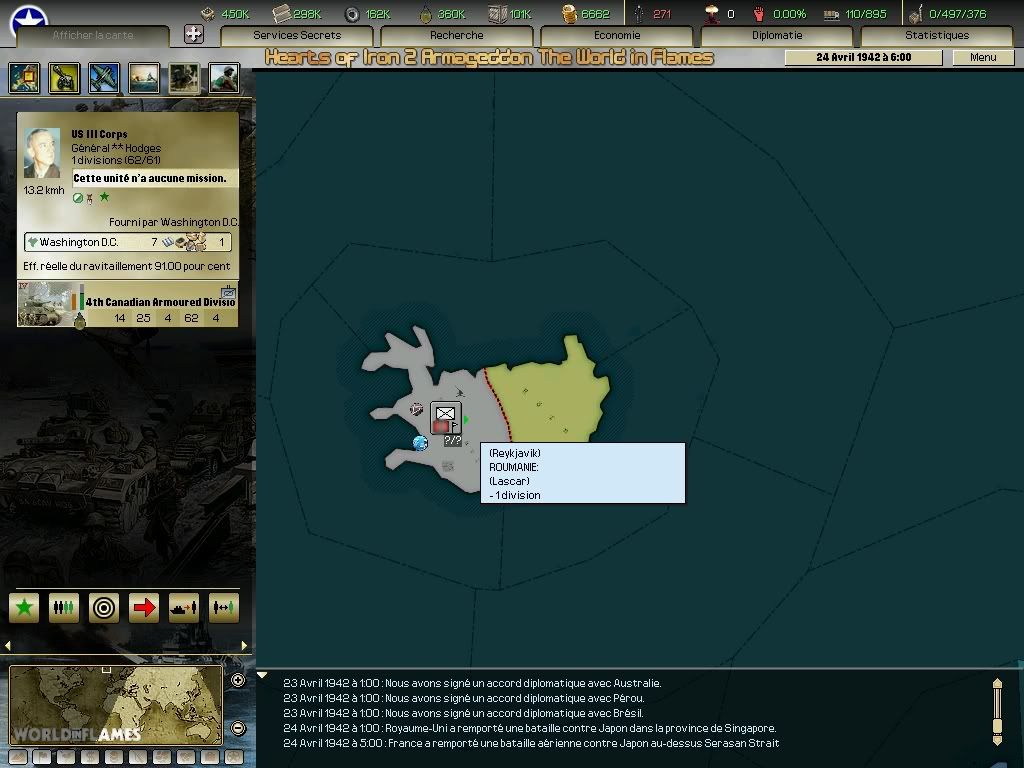The width and height of the screenshot is (1024, 768).
Task: Click the log entry about Singapore battle
Action: coord(530,728)
